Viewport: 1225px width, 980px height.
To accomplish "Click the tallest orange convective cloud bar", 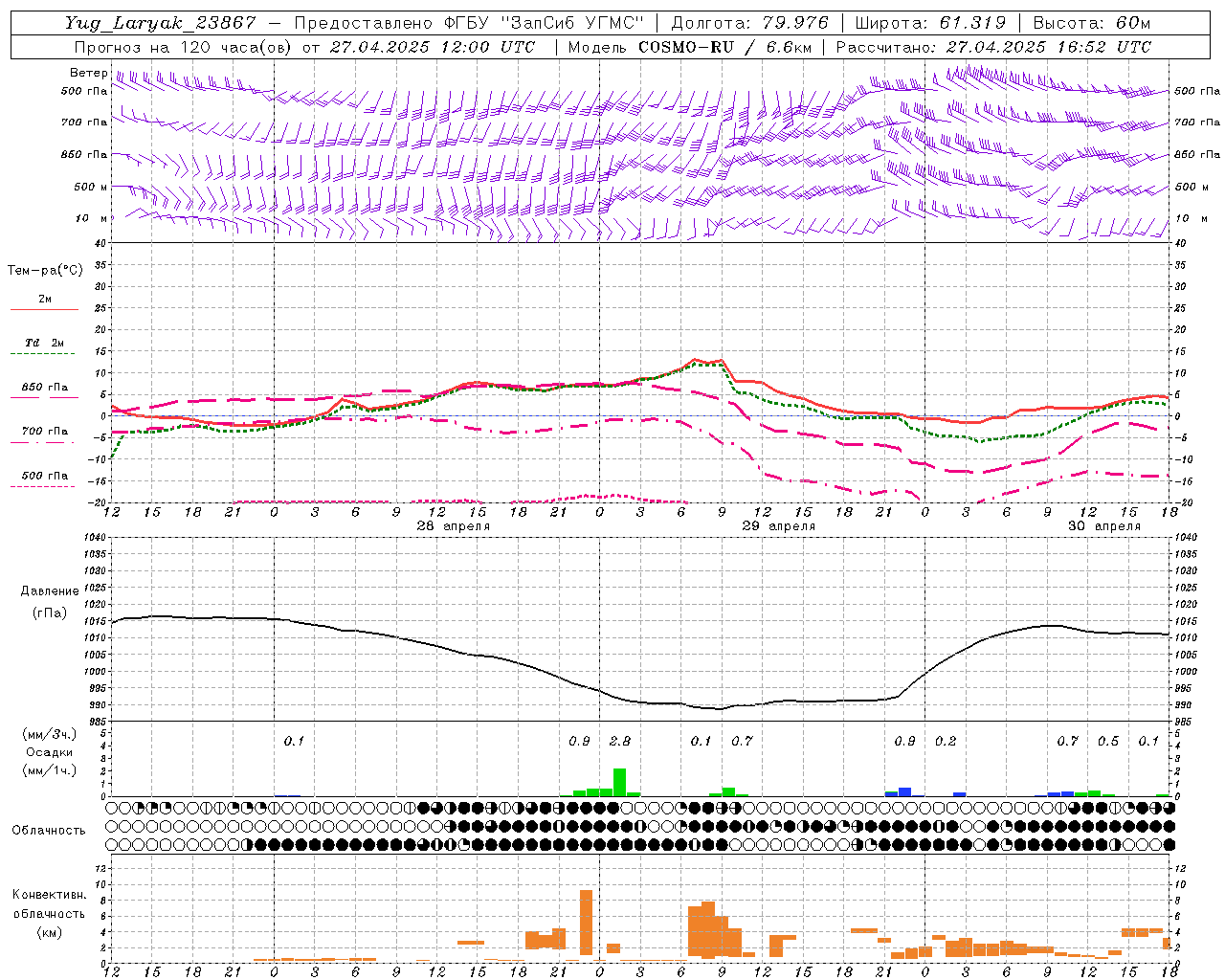I will click(586, 923).
